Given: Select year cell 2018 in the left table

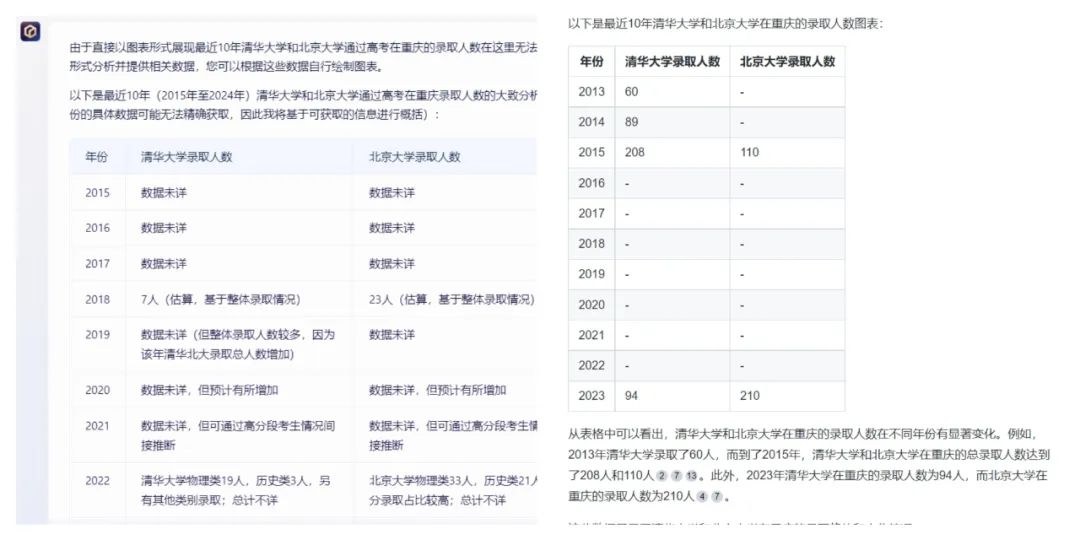Looking at the screenshot, I should pyautogui.click(x=97, y=300).
